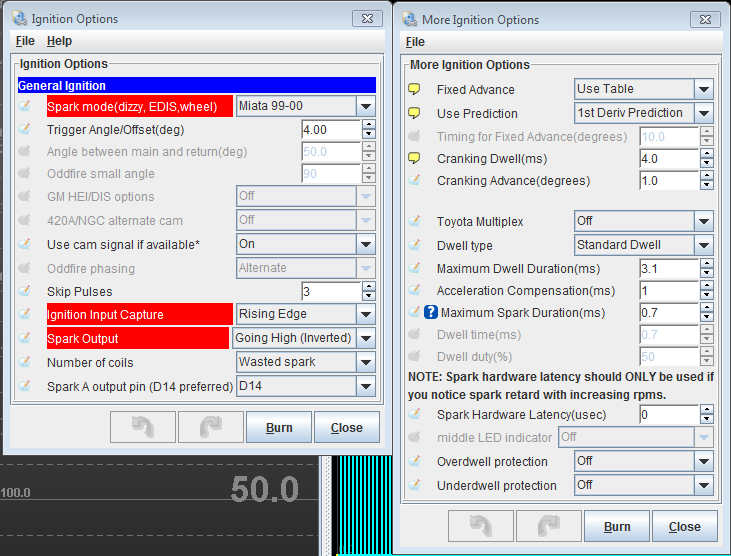
Task: Open the Dwell type dropdown
Action: tap(704, 245)
